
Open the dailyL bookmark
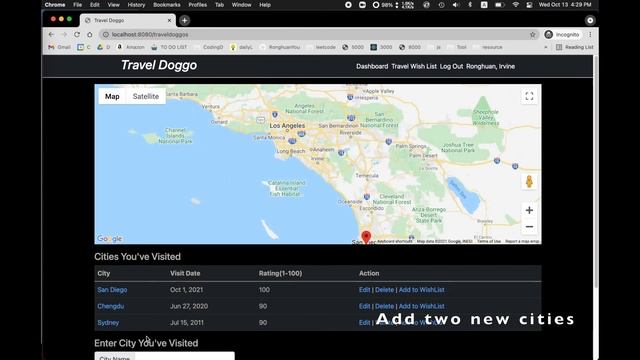click(242, 47)
